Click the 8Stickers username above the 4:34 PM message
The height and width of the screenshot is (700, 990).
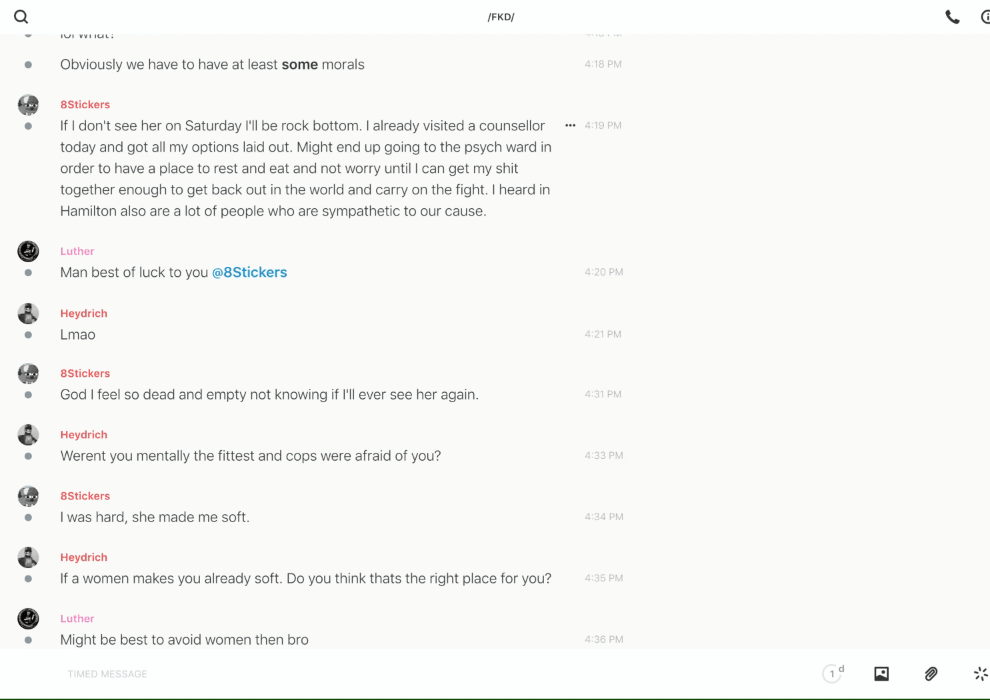85,496
